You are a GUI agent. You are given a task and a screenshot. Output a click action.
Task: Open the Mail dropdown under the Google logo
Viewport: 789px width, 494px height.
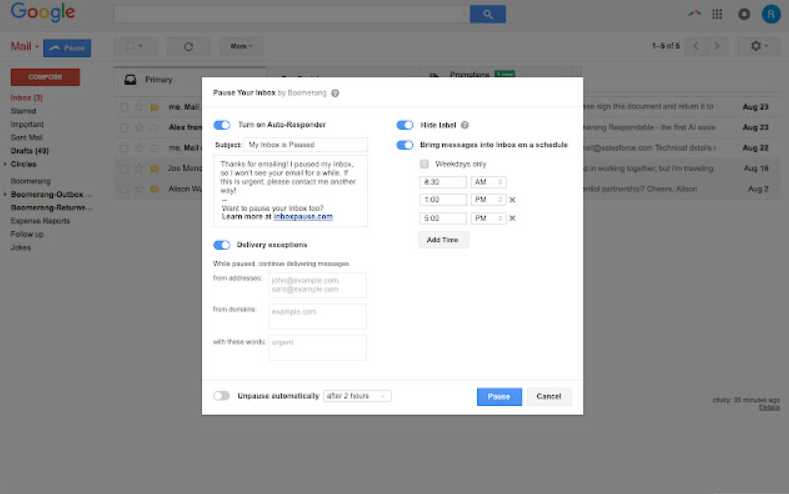(x=25, y=47)
